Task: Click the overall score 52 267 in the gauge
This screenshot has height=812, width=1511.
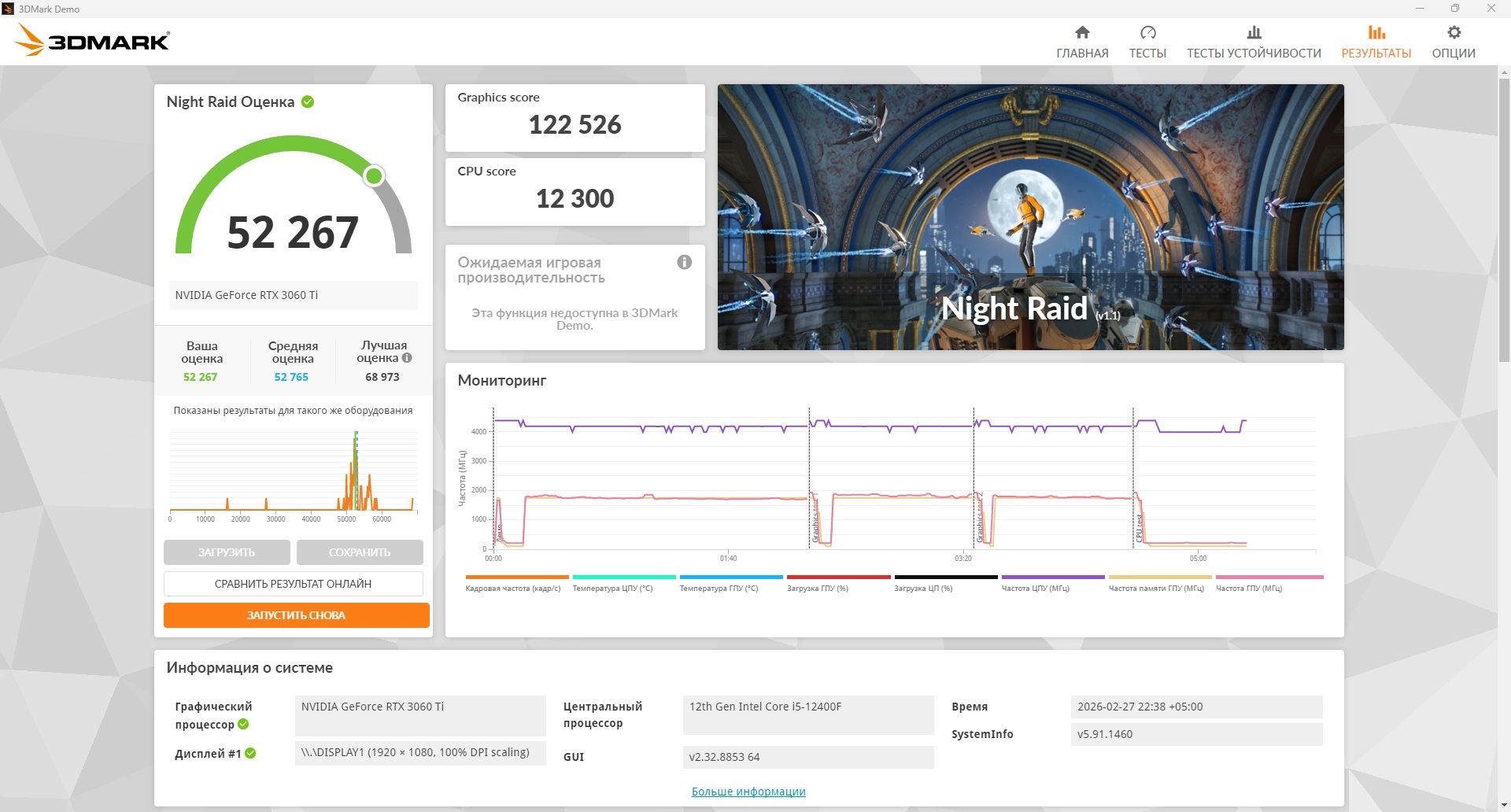Action: click(293, 232)
